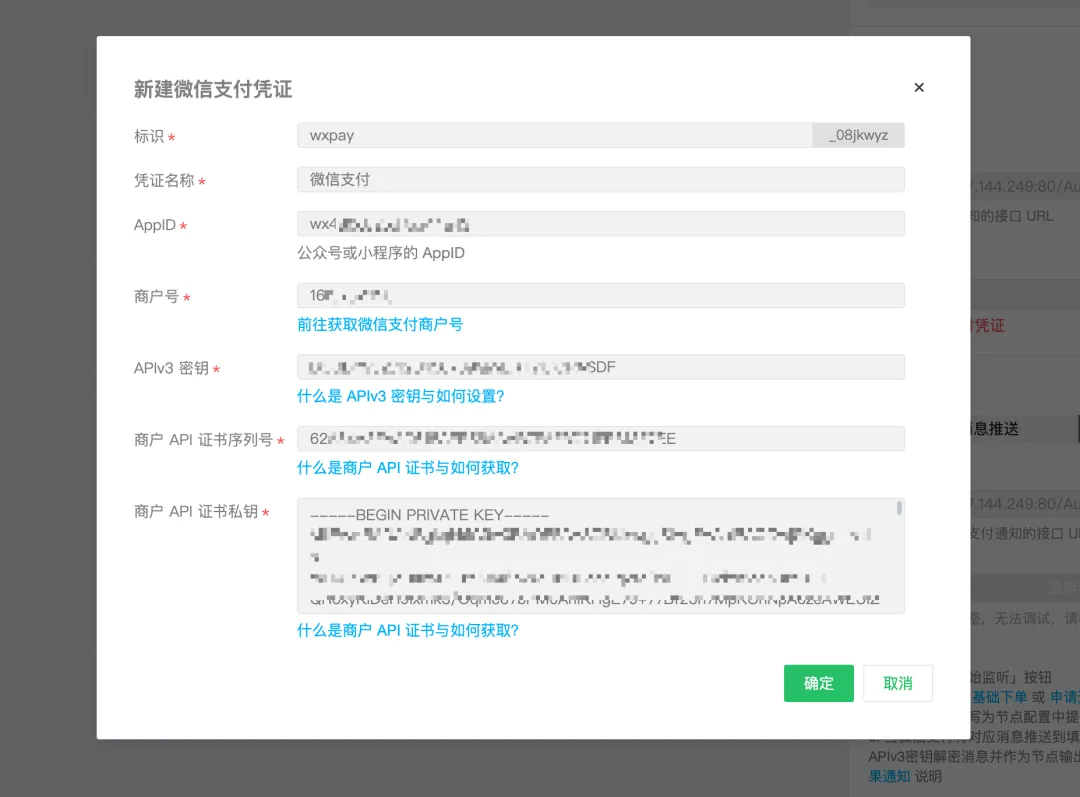This screenshot has width=1080, height=797.
Task: Click the 商户 API 证书序列号 input field
Action: pos(601,439)
